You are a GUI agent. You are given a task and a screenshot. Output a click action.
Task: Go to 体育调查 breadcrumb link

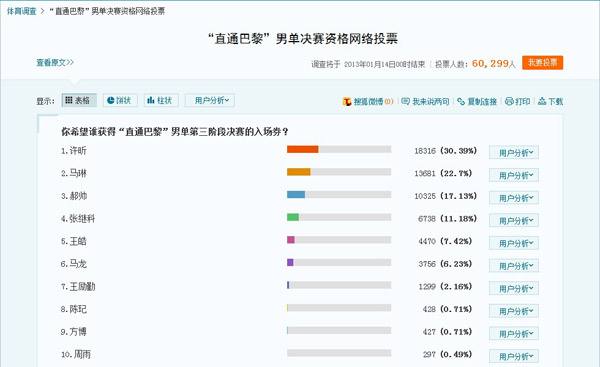(x=21, y=11)
